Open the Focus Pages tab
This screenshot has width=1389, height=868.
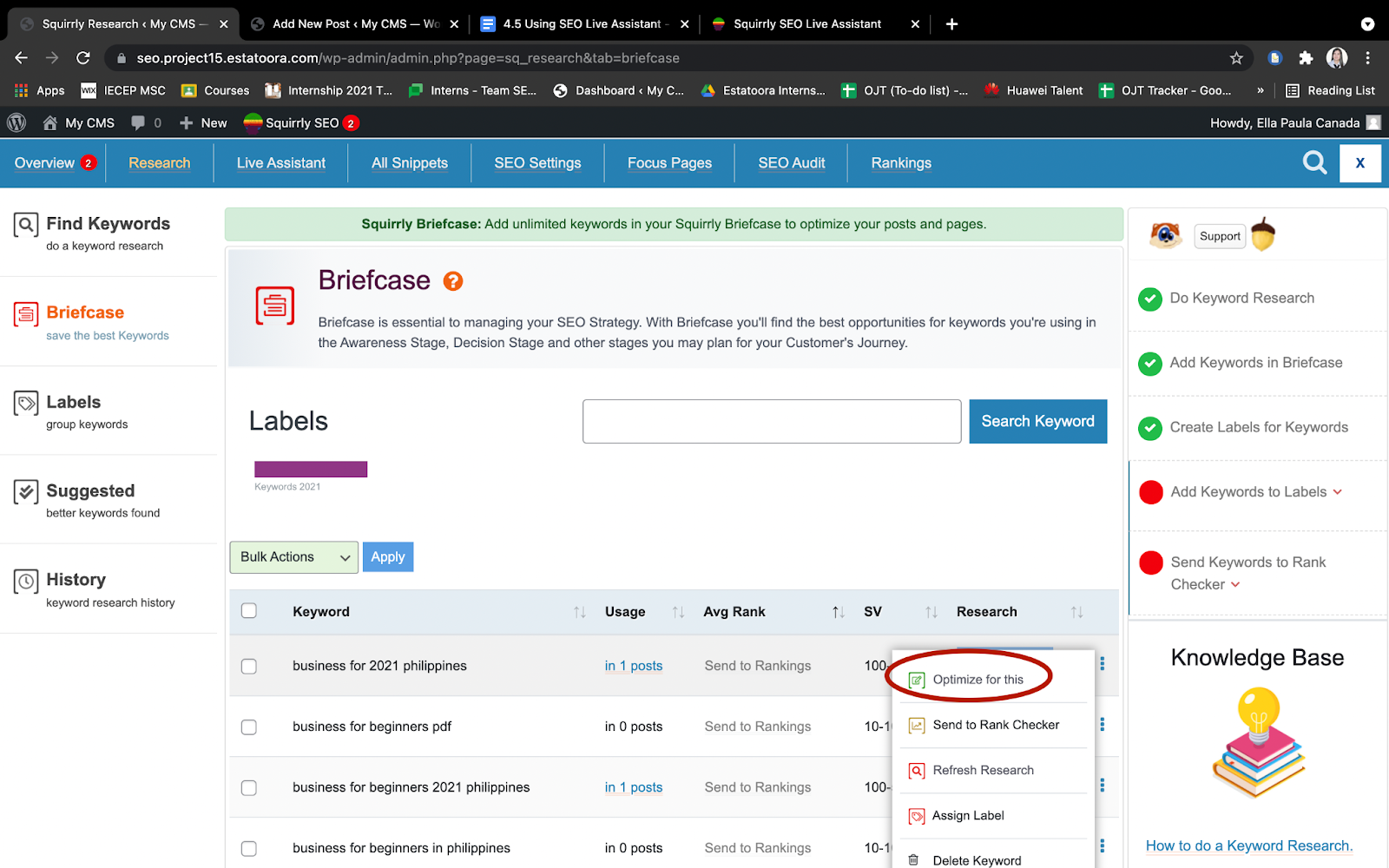(x=669, y=163)
